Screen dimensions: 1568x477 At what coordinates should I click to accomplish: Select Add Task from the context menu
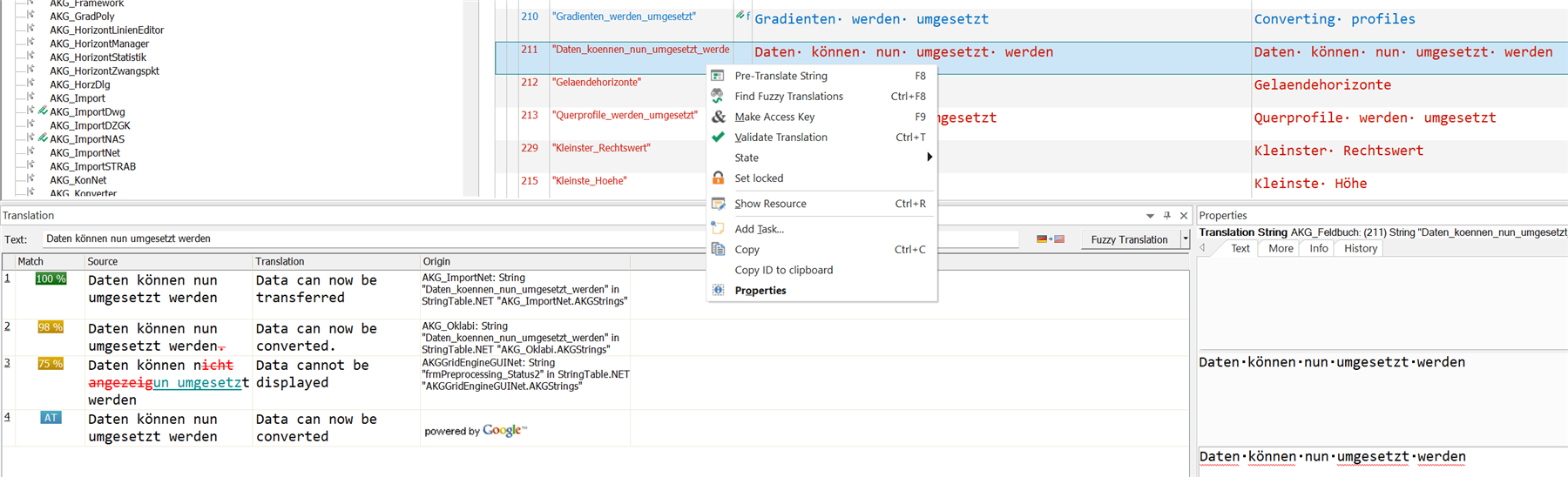click(759, 229)
